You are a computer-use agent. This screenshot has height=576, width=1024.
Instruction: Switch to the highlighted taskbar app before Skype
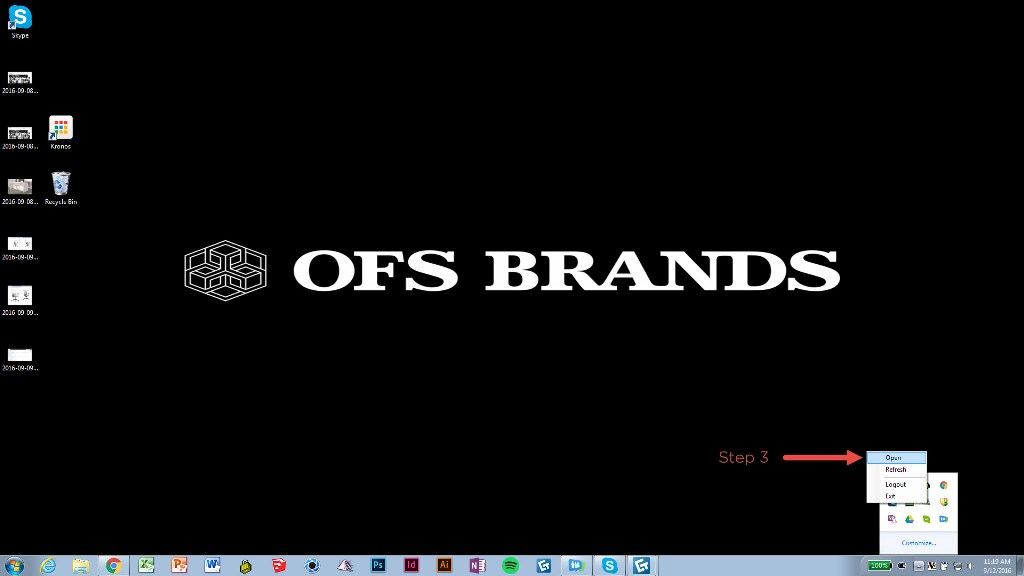pyautogui.click(x=577, y=566)
